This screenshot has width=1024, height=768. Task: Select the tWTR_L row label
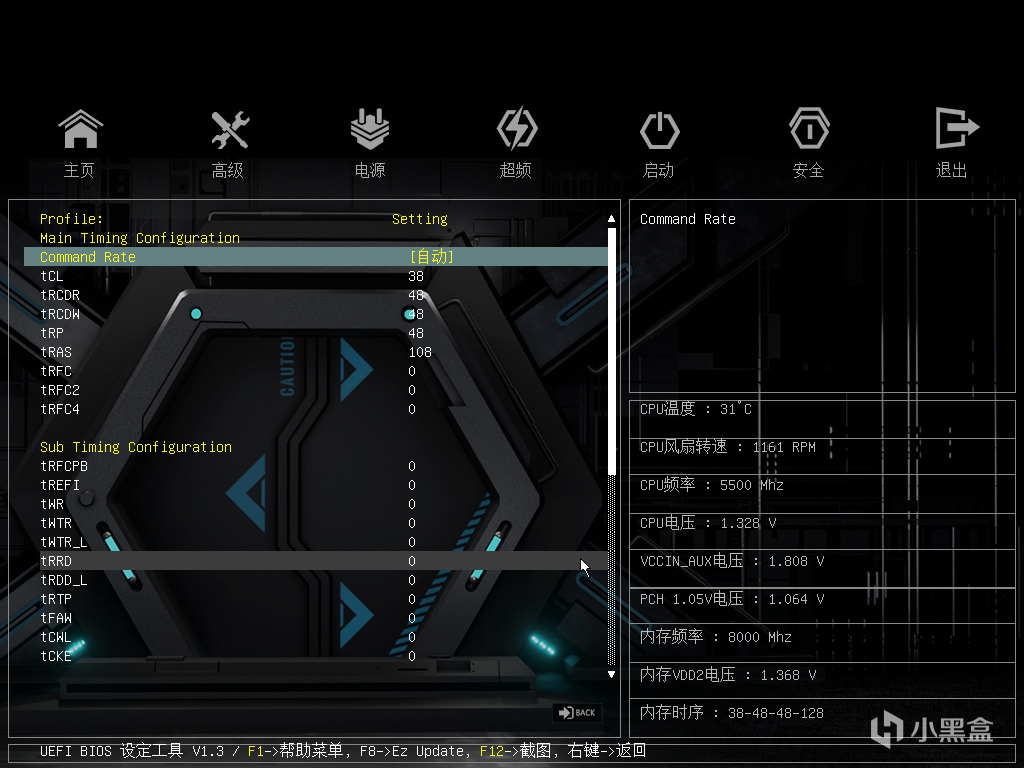coord(64,542)
